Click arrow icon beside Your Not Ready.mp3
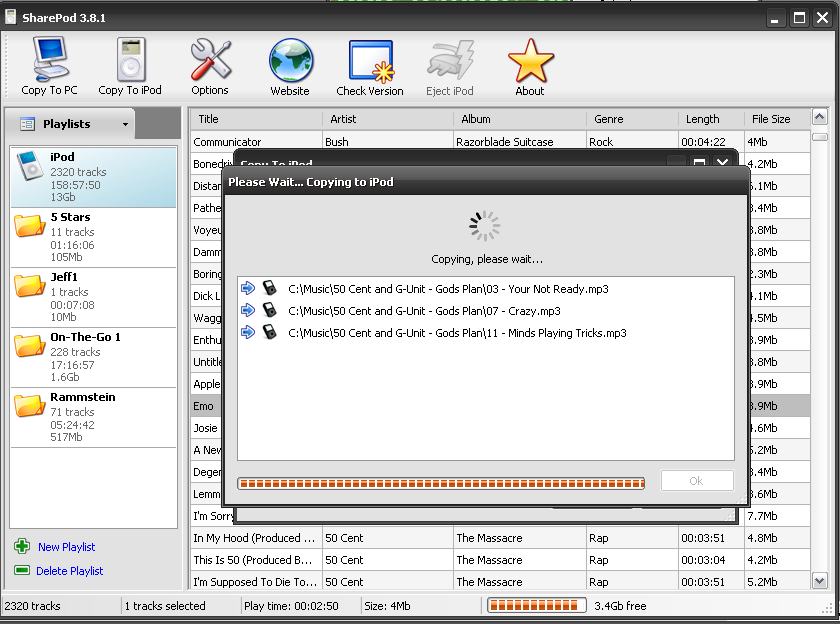Viewport: 840px width, 624px height. [x=248, y=288]
